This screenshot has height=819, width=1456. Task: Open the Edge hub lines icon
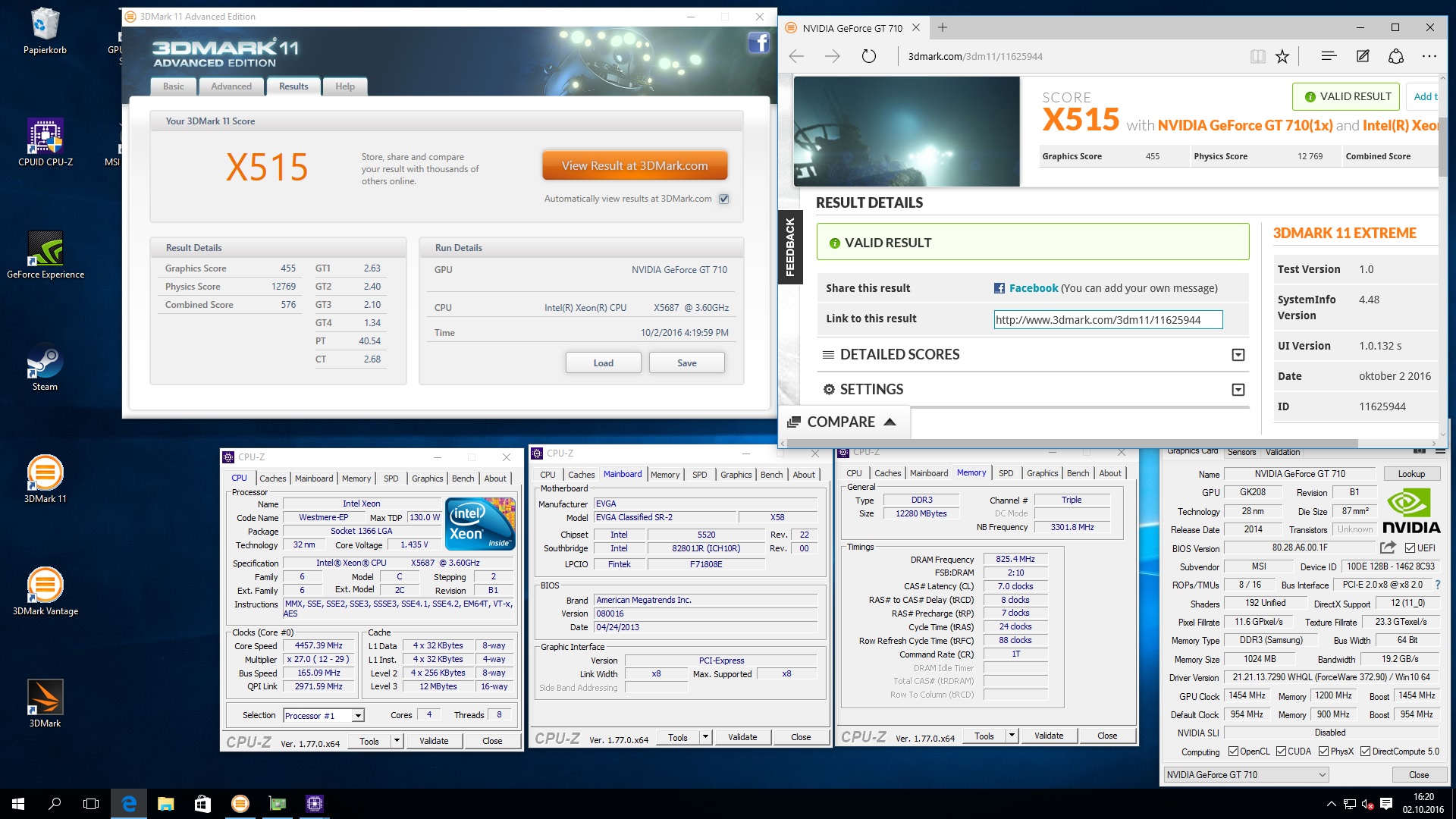pyautogui.click(x=1329, y=56)
